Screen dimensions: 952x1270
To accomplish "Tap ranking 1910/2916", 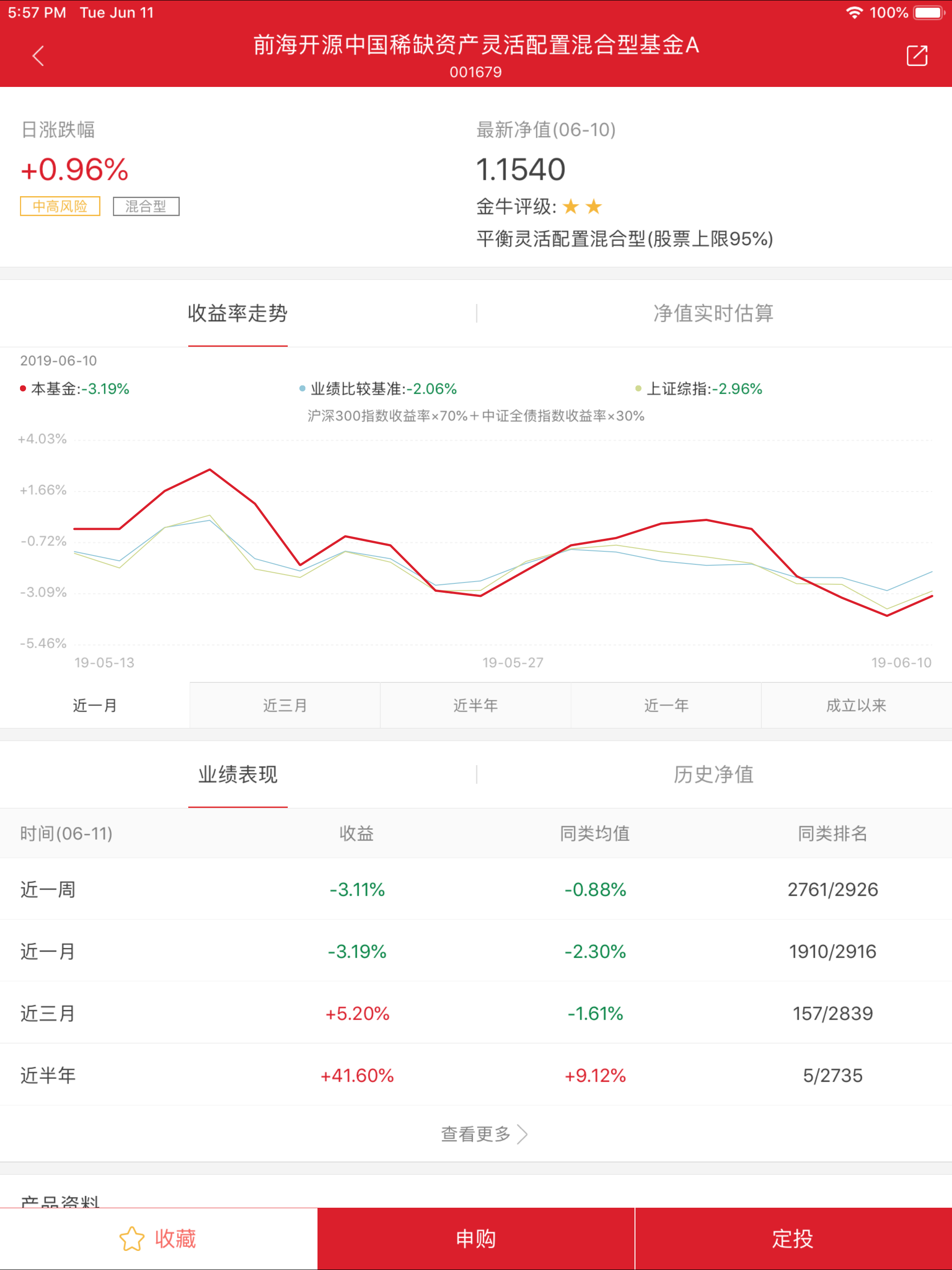I will point(833,952).
